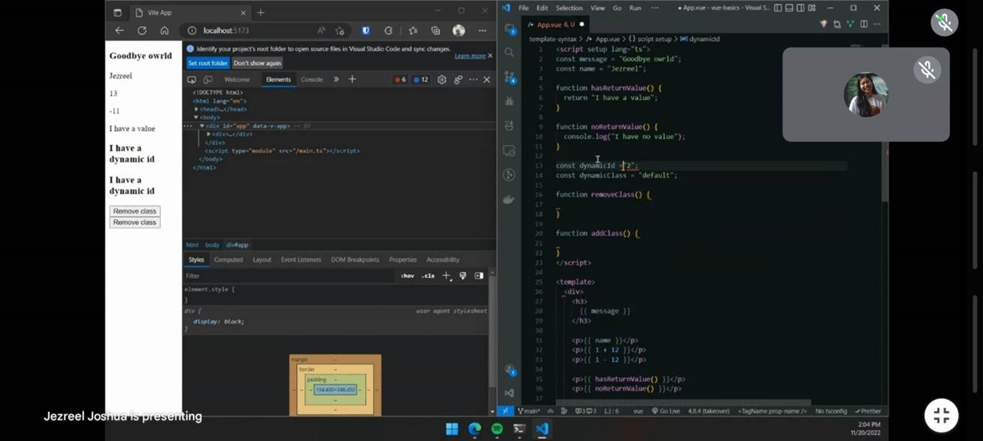Follow the Learn more link

coord(470,56)
